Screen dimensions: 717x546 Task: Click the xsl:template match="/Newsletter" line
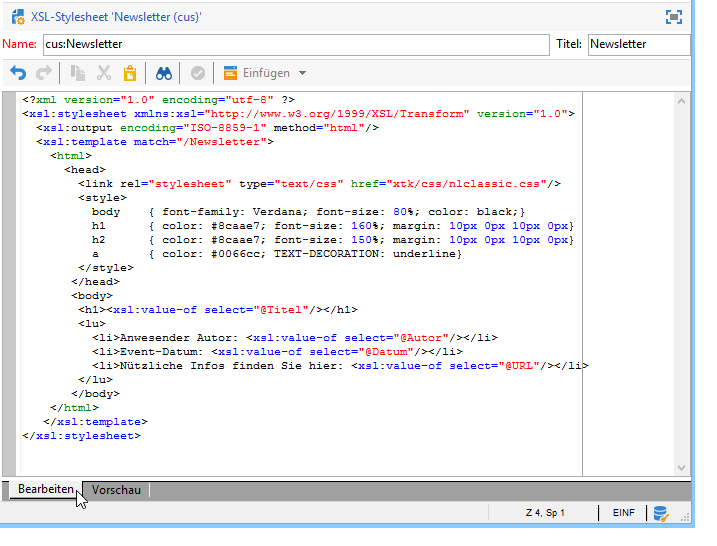[155, 142]
